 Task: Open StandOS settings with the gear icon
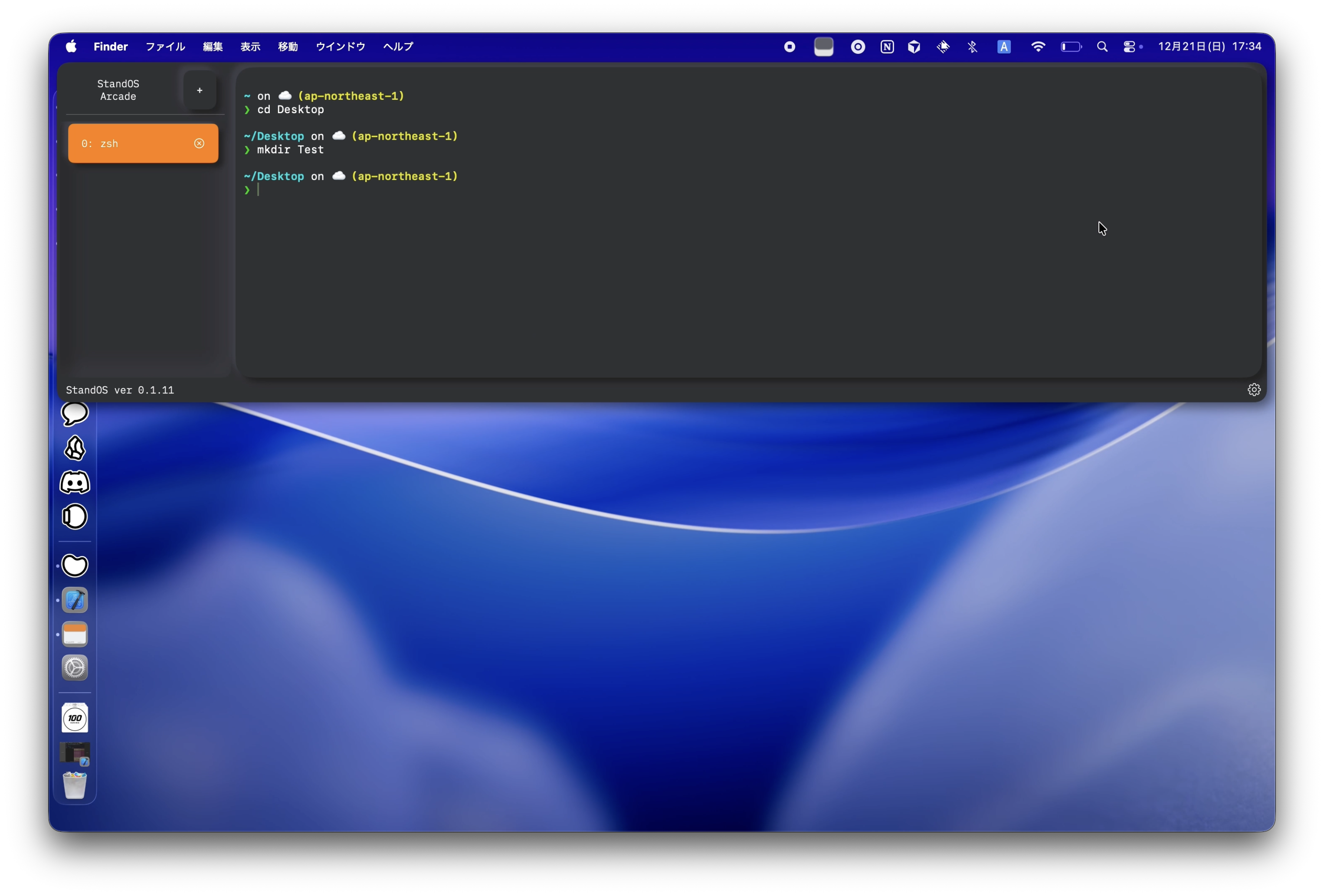tap(1254, 389)
